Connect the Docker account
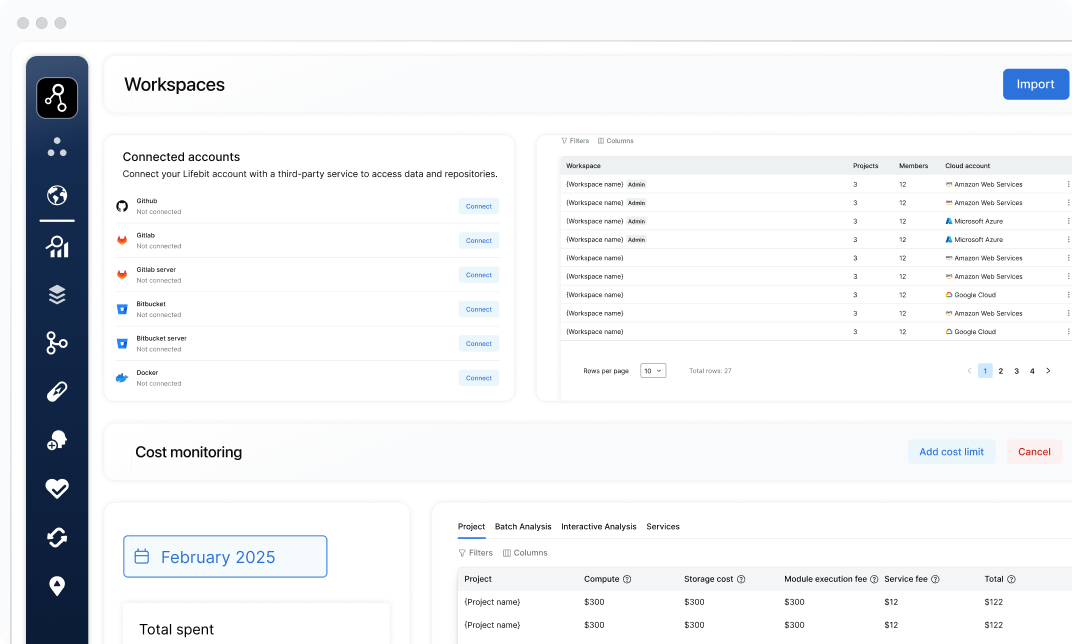The height and width of the screenshot is (644, 1072). (x=479, y=378)
